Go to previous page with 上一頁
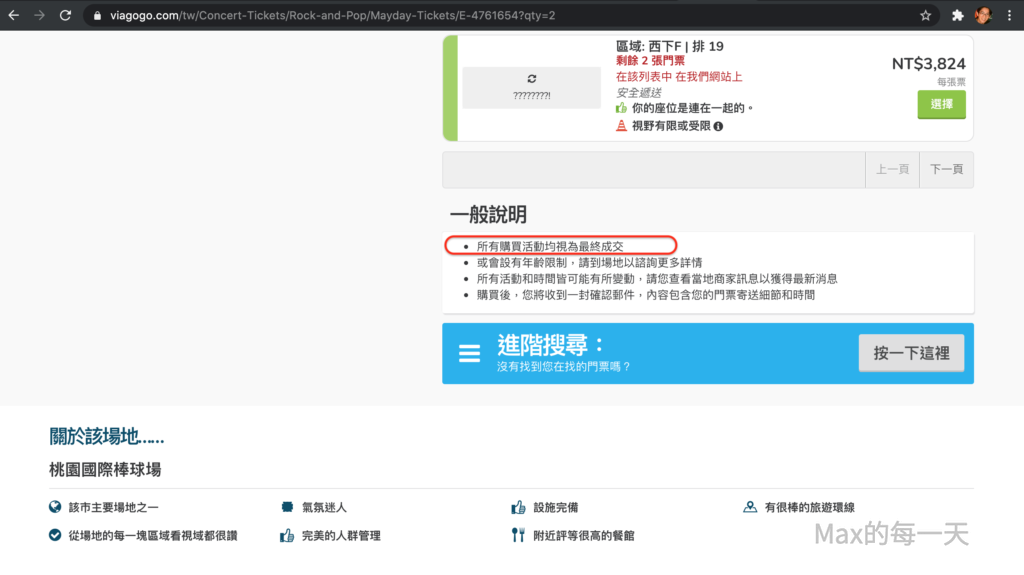This screenshot has height=575, width=1024. coord(892,170)
